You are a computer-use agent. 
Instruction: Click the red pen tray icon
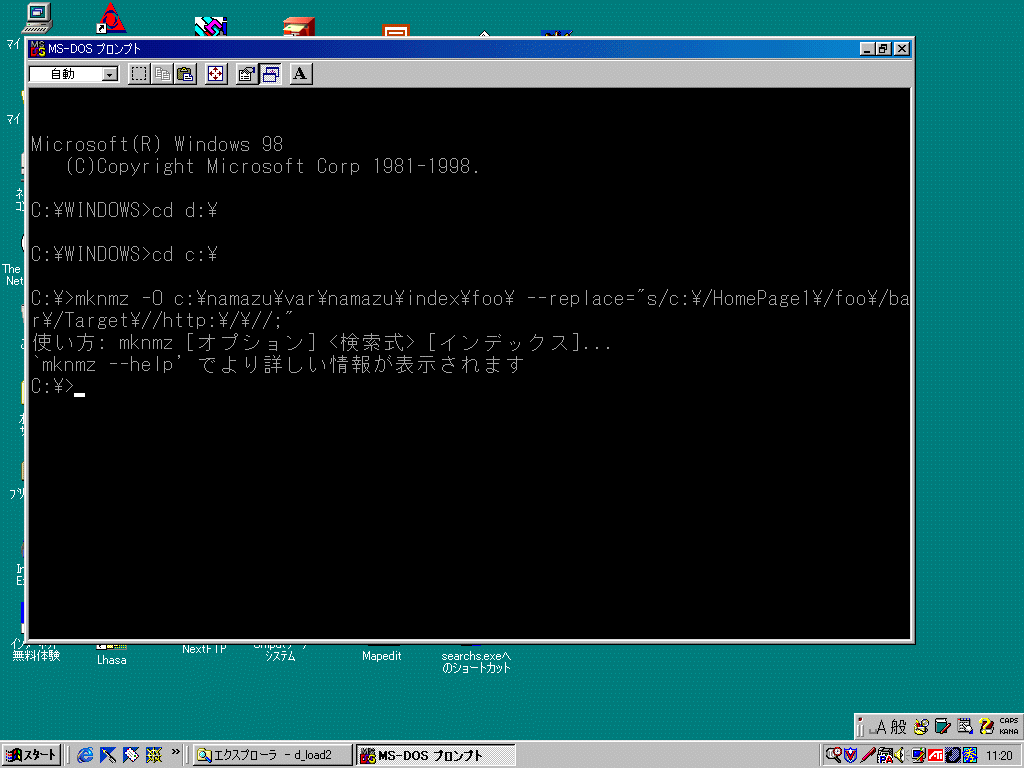tap(868, 755)
